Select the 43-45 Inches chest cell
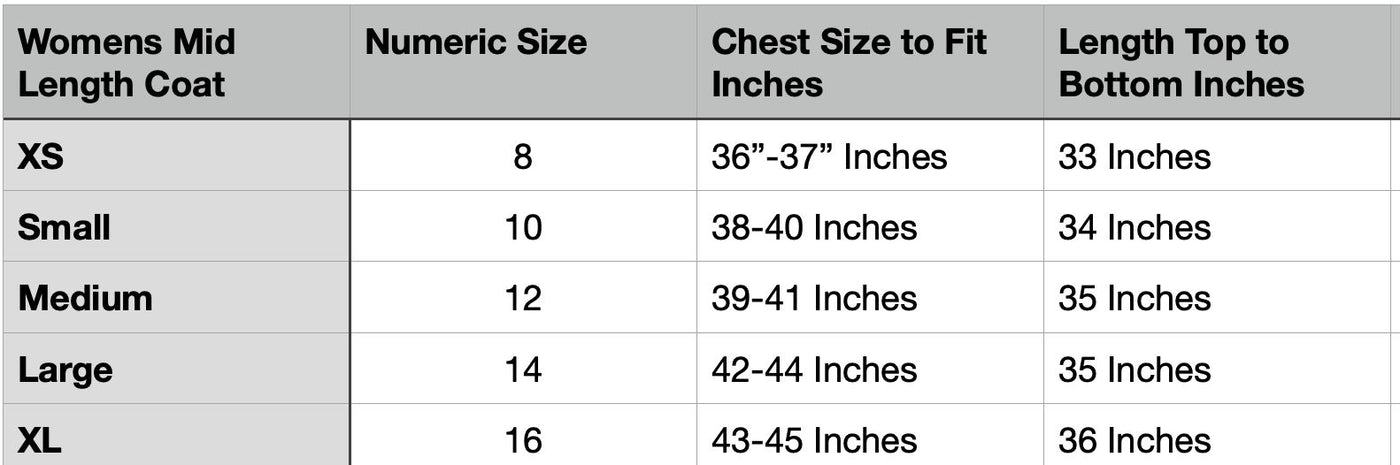Viewport: 1400px width, 465px height. click(814, 440)
